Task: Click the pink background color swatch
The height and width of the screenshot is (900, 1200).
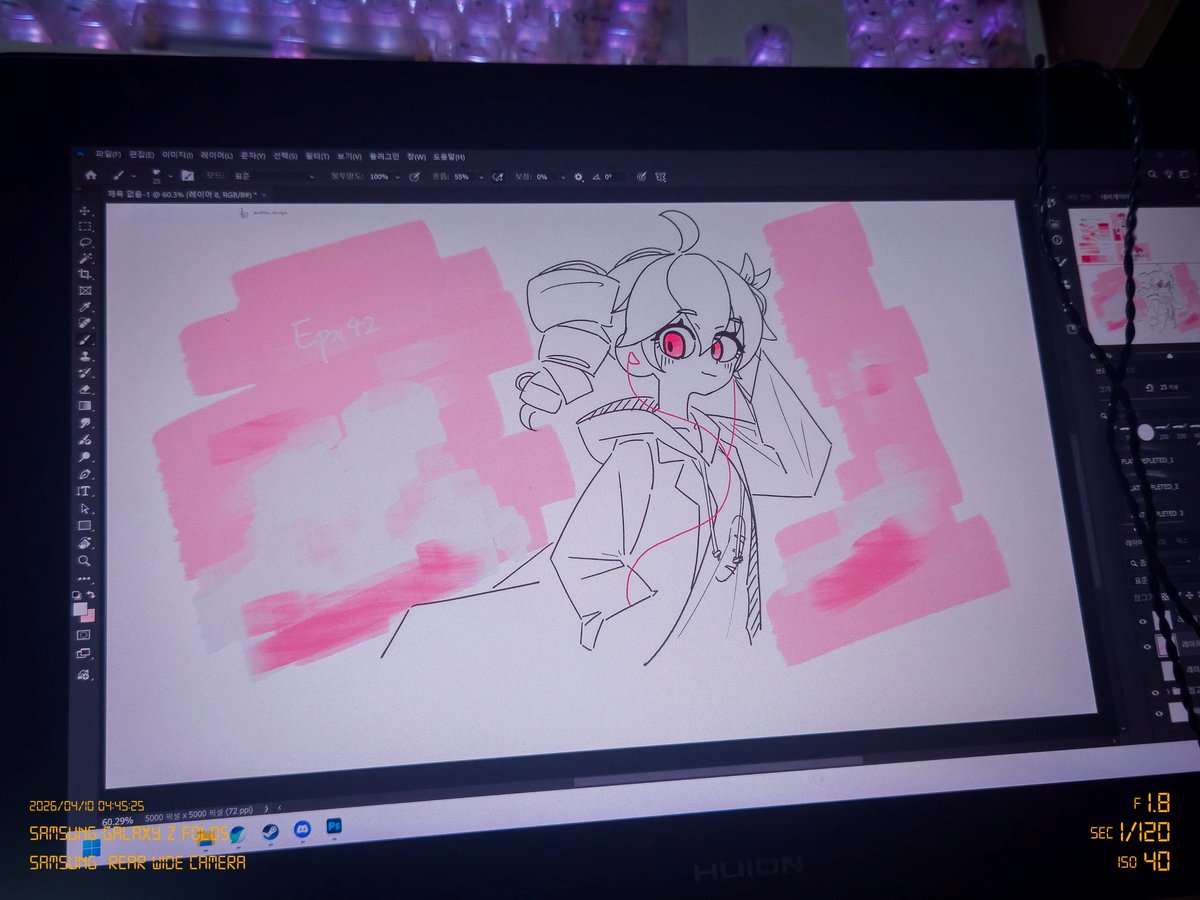Action: (x=90, y=617)
